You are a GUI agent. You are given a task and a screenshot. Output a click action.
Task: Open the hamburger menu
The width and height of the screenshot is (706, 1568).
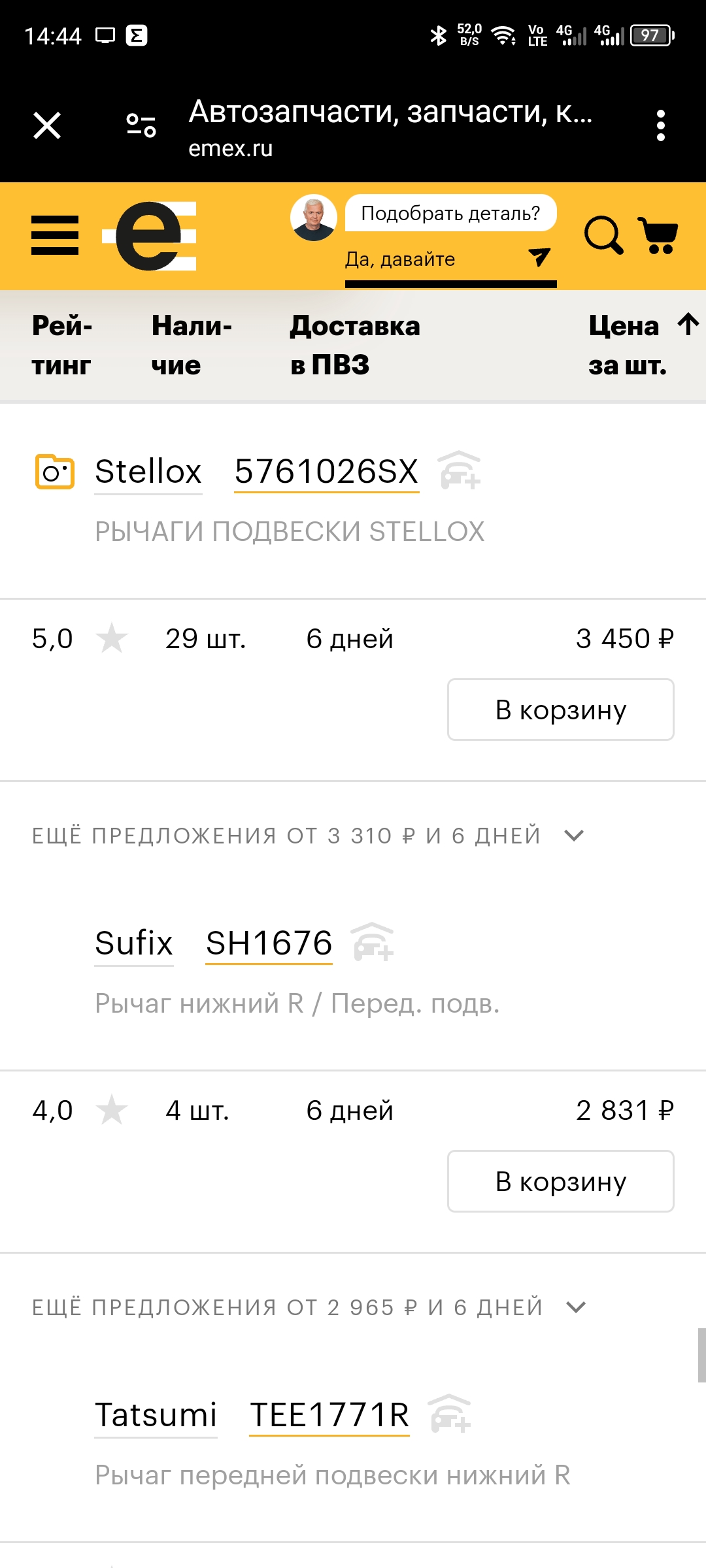tap(55, 235)
